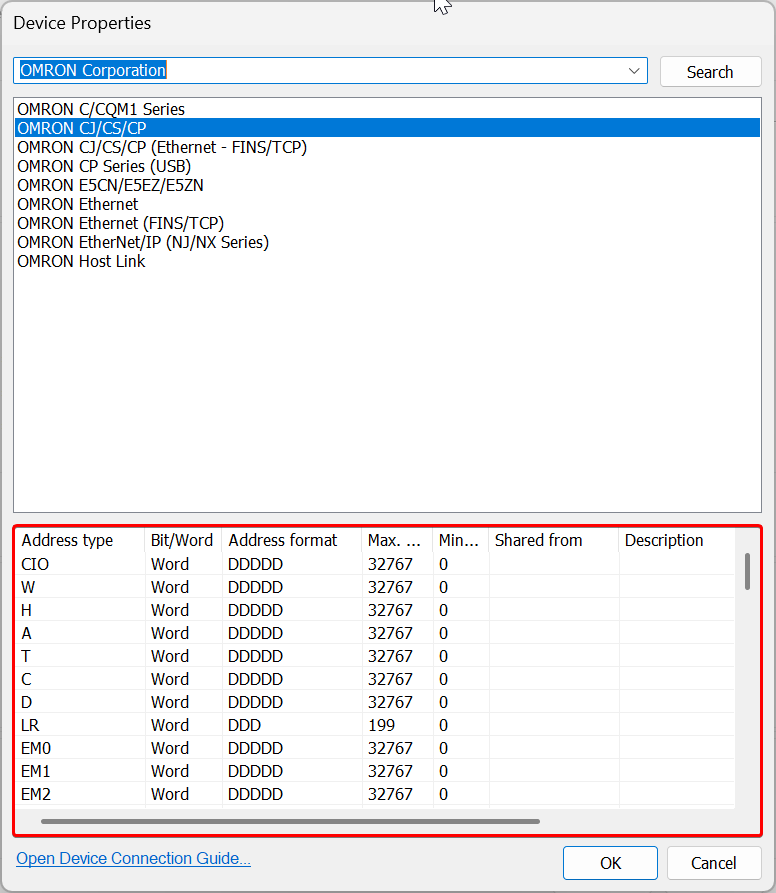Image resolution: width=776 pixels, height=893 pixels.
Task: Click the Search button
Action: tap(710, 72)
